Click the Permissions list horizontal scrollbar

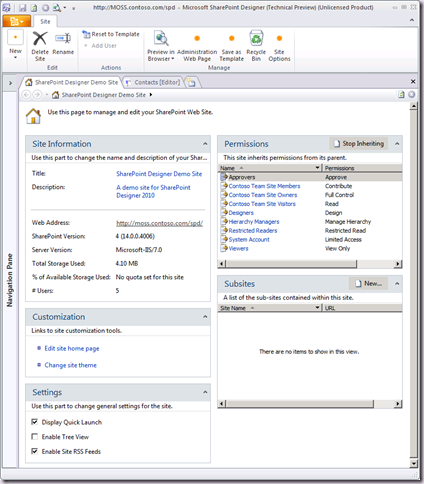pos(291,264)
